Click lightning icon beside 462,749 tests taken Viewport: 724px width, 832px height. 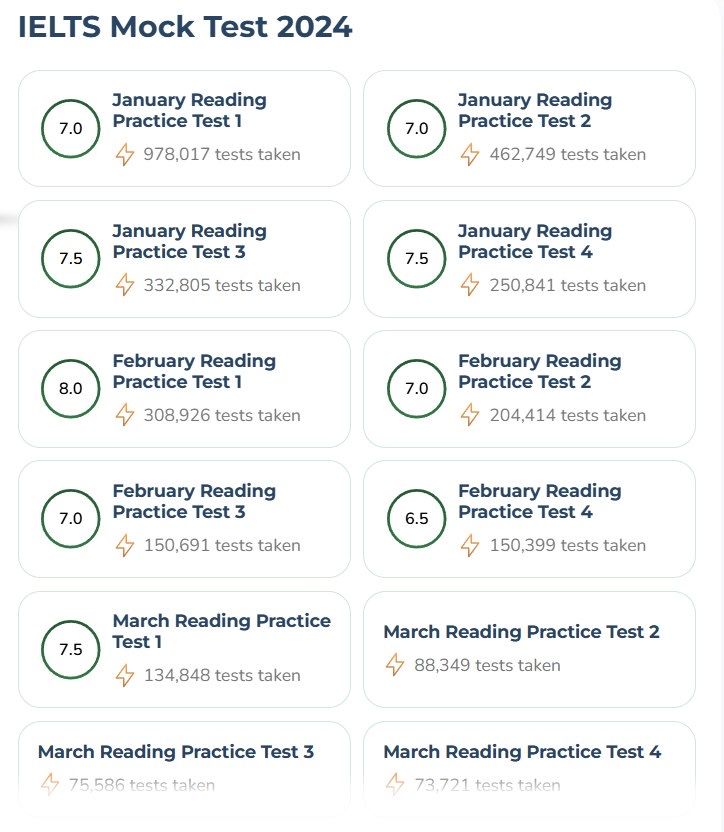pos(470,154)
